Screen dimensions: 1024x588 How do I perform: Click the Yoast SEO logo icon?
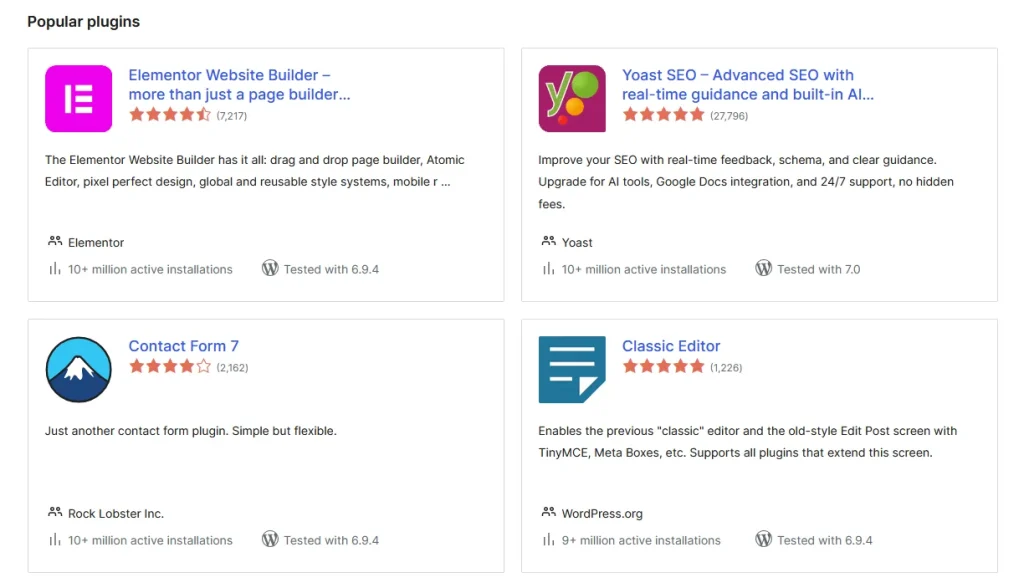coord(571,98)
